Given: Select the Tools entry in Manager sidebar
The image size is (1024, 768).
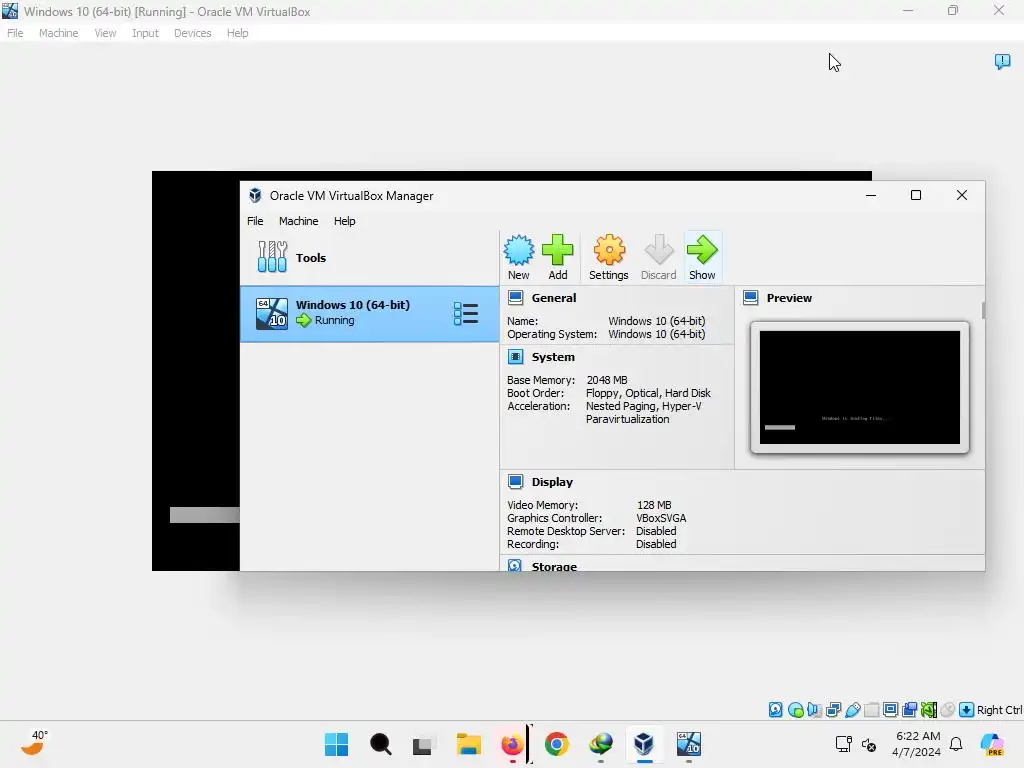Looking at the screenshot, I should tap(369, 257).
